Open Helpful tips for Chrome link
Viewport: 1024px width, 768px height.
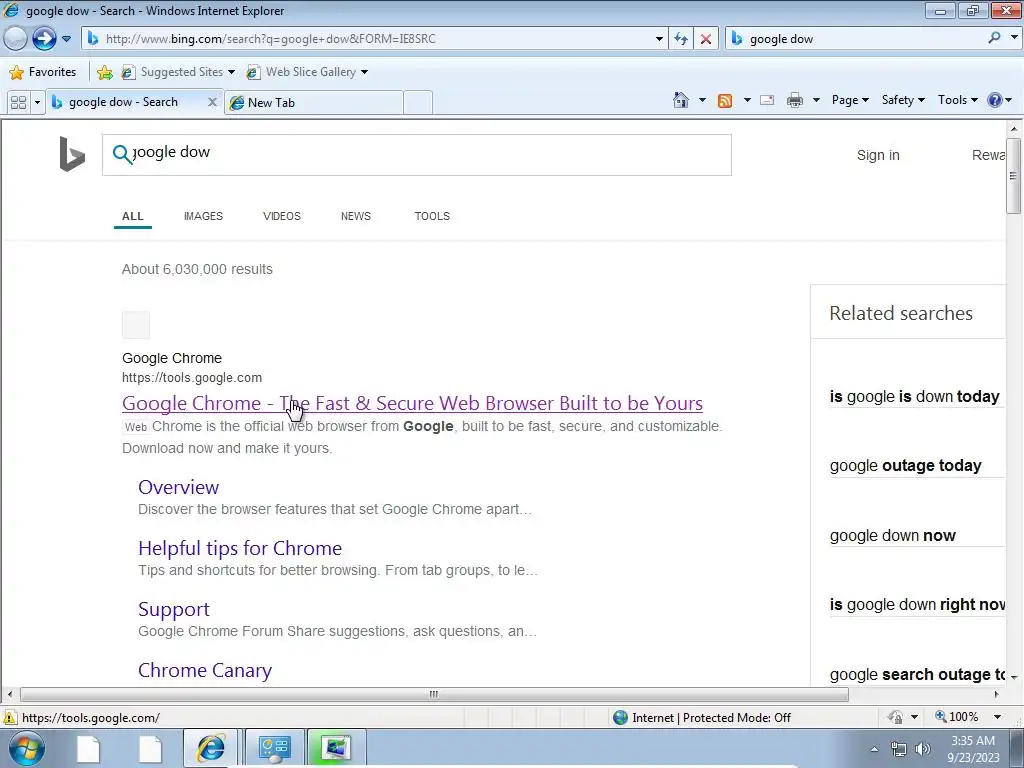(240, 548)
